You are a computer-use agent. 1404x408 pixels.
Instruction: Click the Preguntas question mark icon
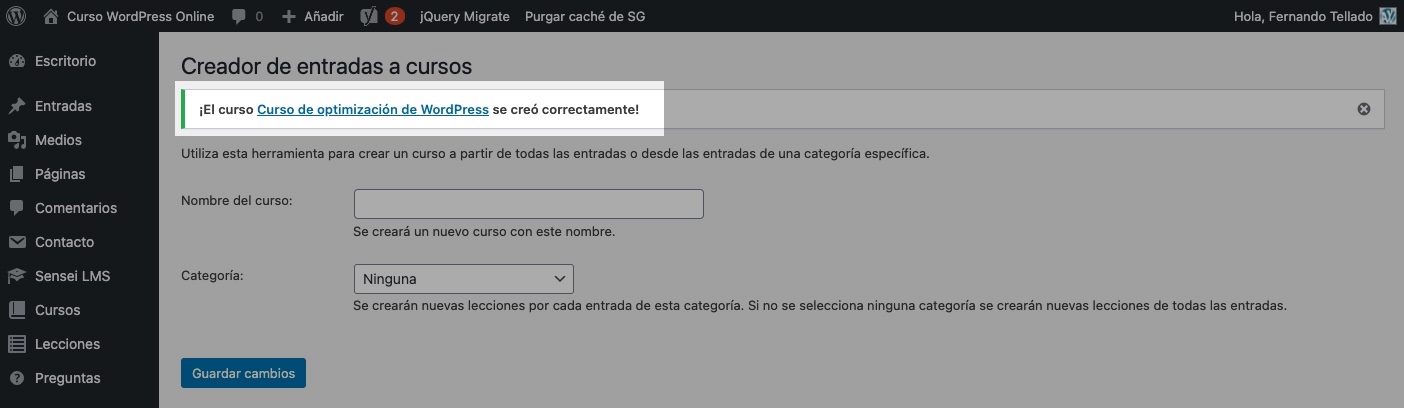(x=16, y=378)
